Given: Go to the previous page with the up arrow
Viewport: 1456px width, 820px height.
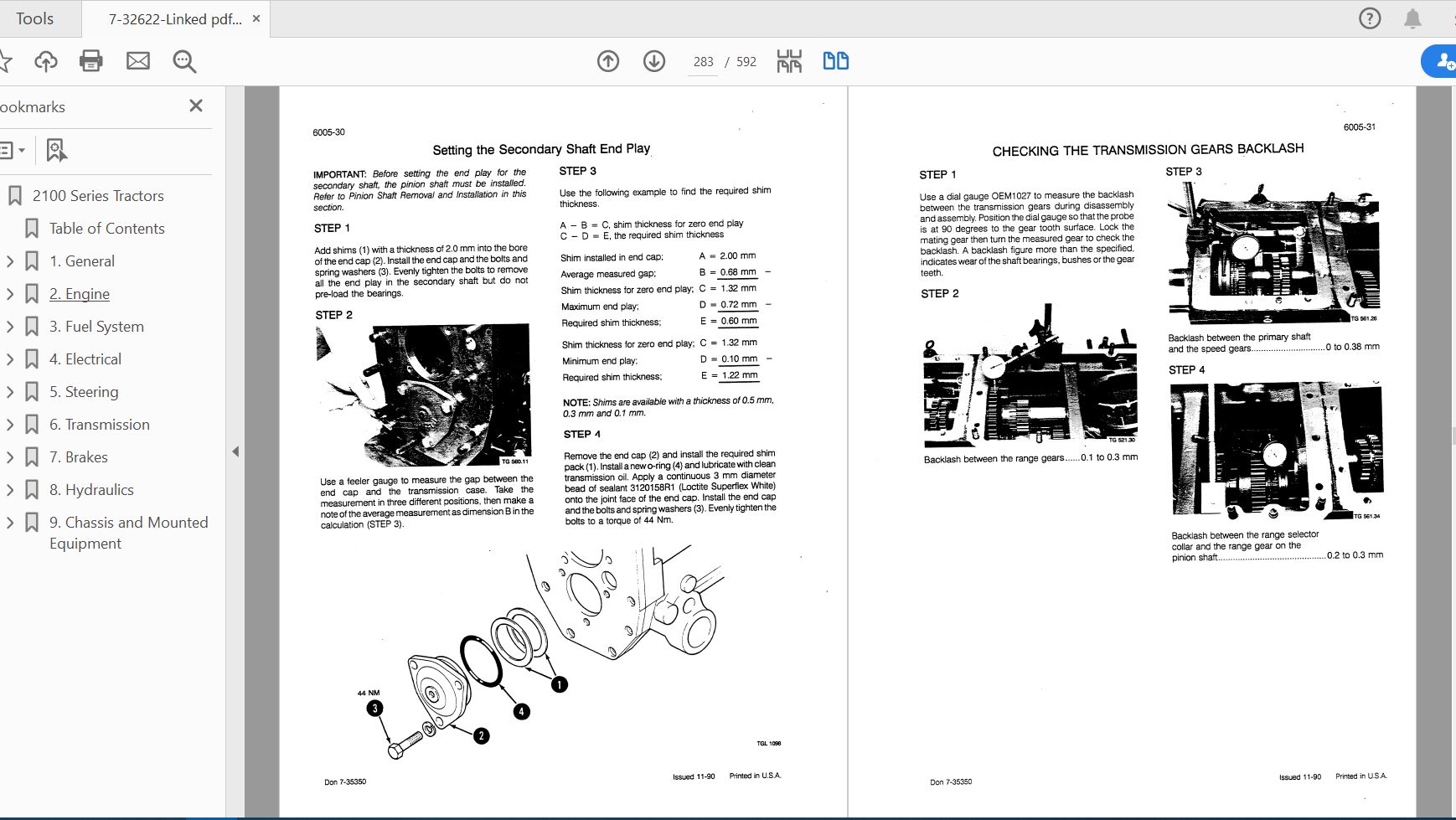Looking at the screenshot, I should [x=609, y=60].
